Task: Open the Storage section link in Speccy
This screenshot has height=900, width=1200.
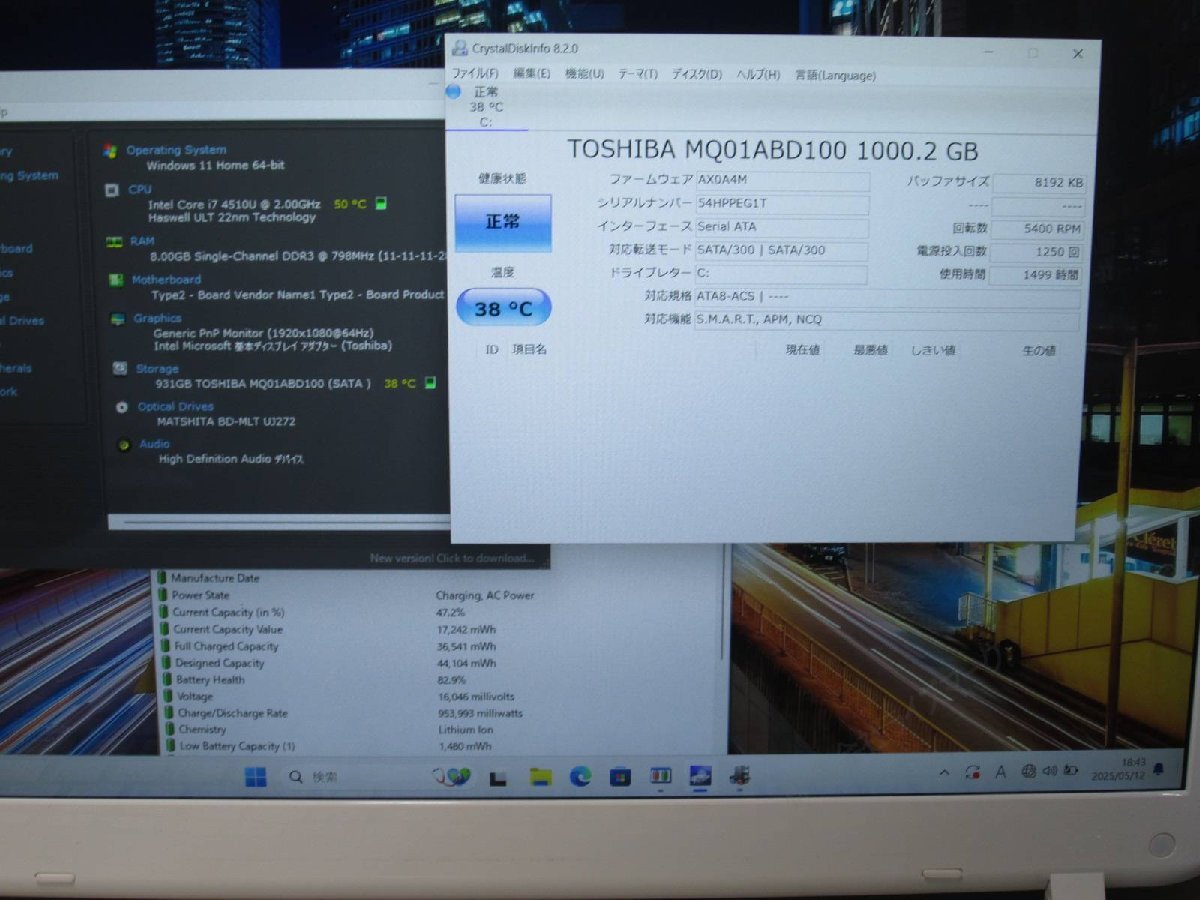Action: click(158, 369)
